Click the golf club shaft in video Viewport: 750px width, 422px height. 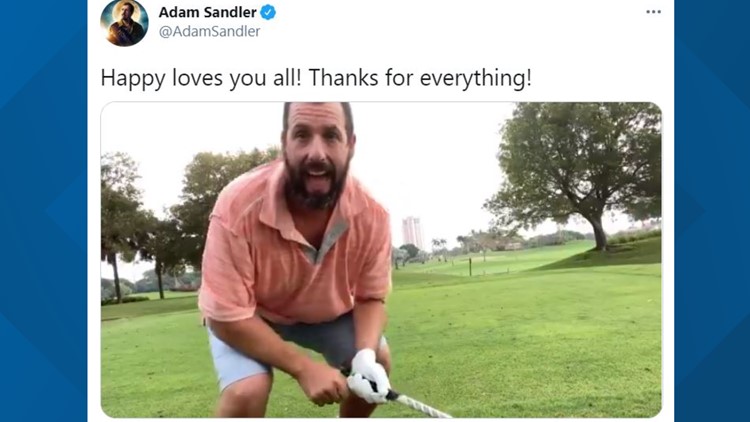pyautogui.click(x=421, y=406)
